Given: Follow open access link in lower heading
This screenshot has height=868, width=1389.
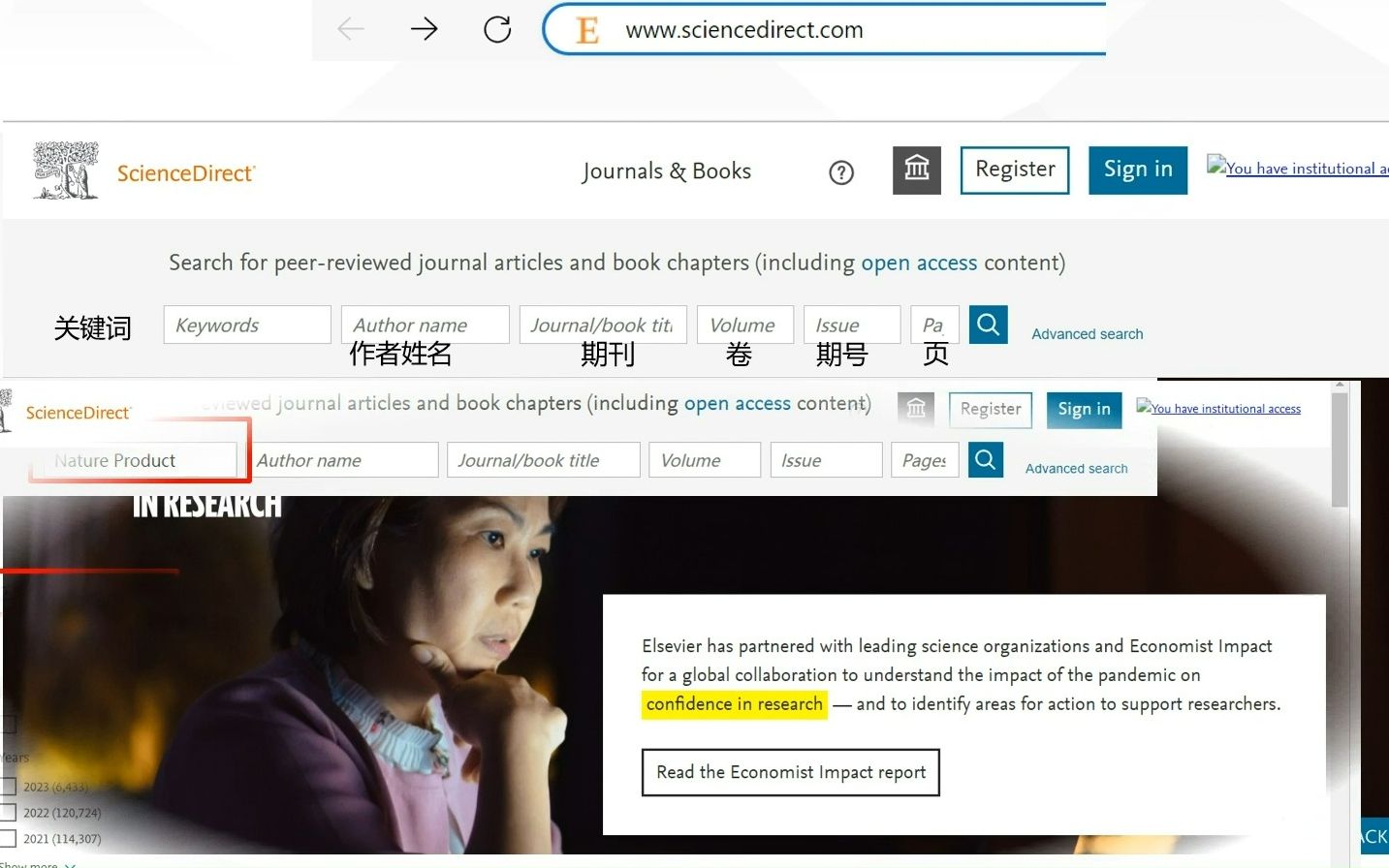Looking at the screenshot, I should tap(738, 403).
